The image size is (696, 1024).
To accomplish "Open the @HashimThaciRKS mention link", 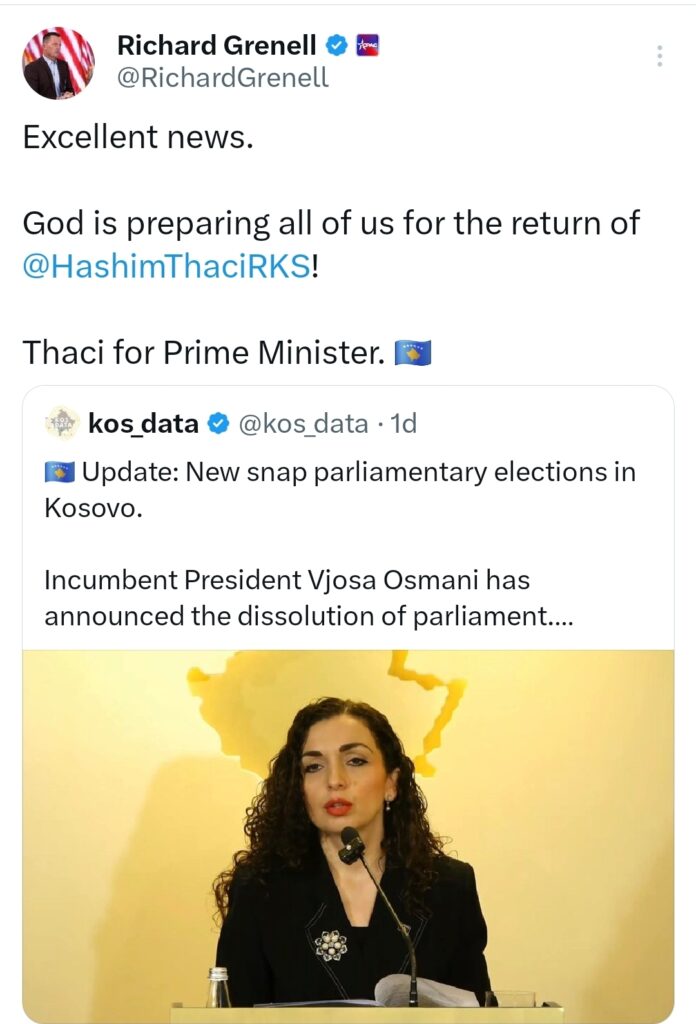I will 166,270.
